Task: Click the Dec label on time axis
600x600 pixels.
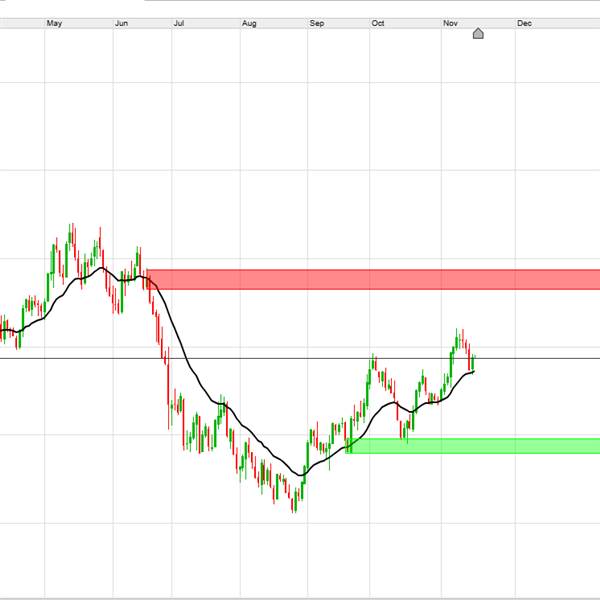Action: (x=524, y=23)
